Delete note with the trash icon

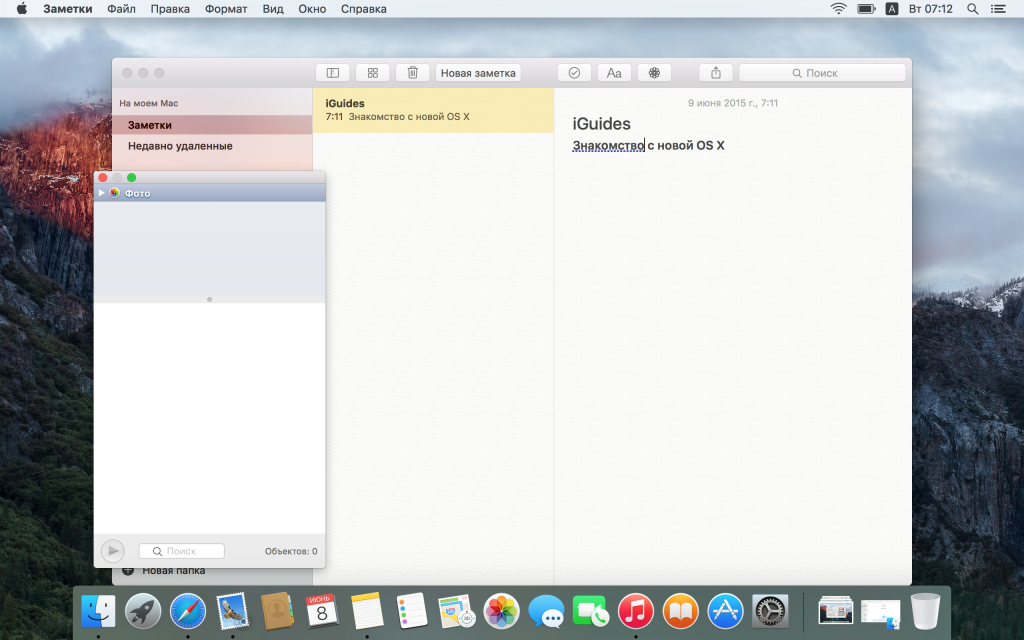tap(413, 73)
